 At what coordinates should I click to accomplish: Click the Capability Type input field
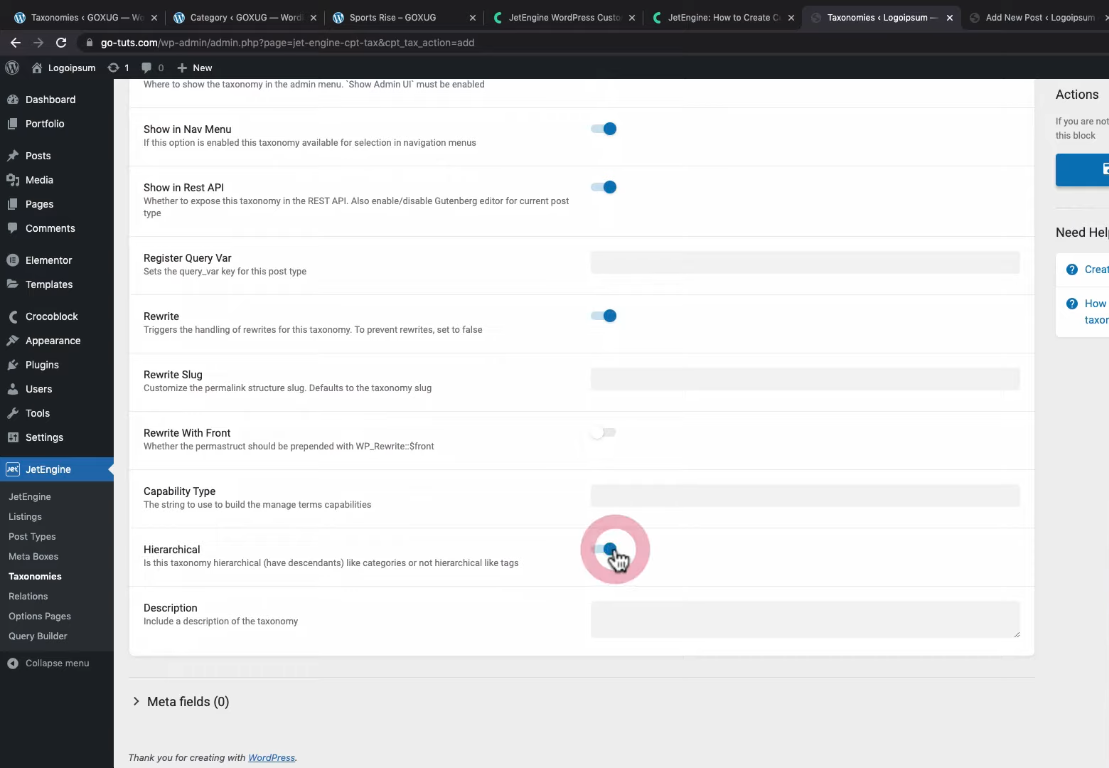click(805, 496)
